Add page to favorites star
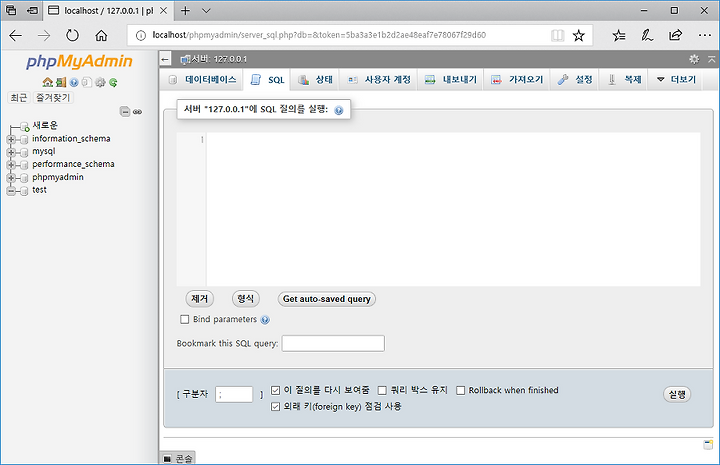The width and height of the screenshot is (720, 465). (x=579, y=35)
